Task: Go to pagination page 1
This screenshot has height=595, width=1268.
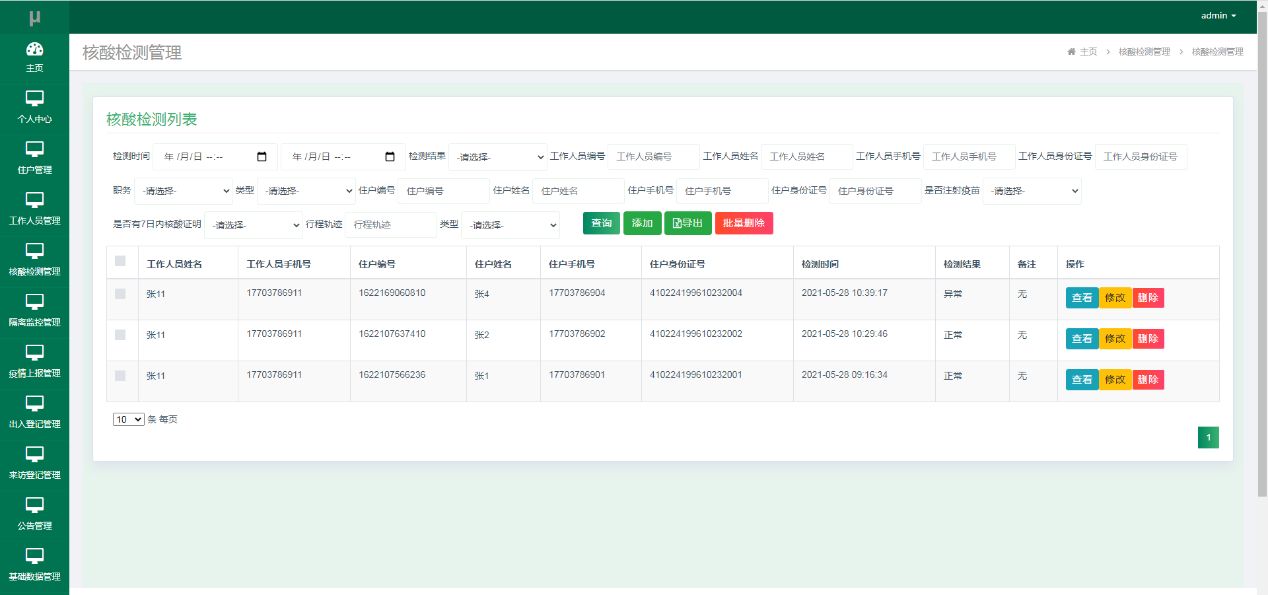Action: click(x=1208, y=438)
